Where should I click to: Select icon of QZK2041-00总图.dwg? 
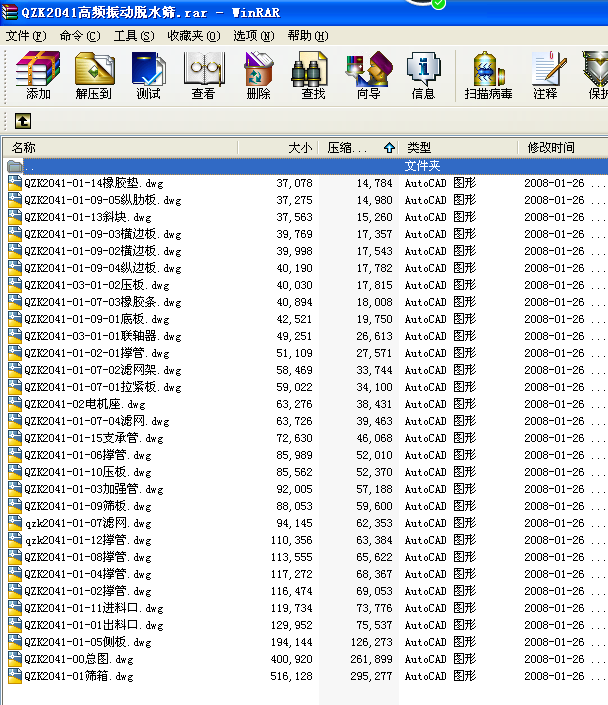[x=15, y=659]
